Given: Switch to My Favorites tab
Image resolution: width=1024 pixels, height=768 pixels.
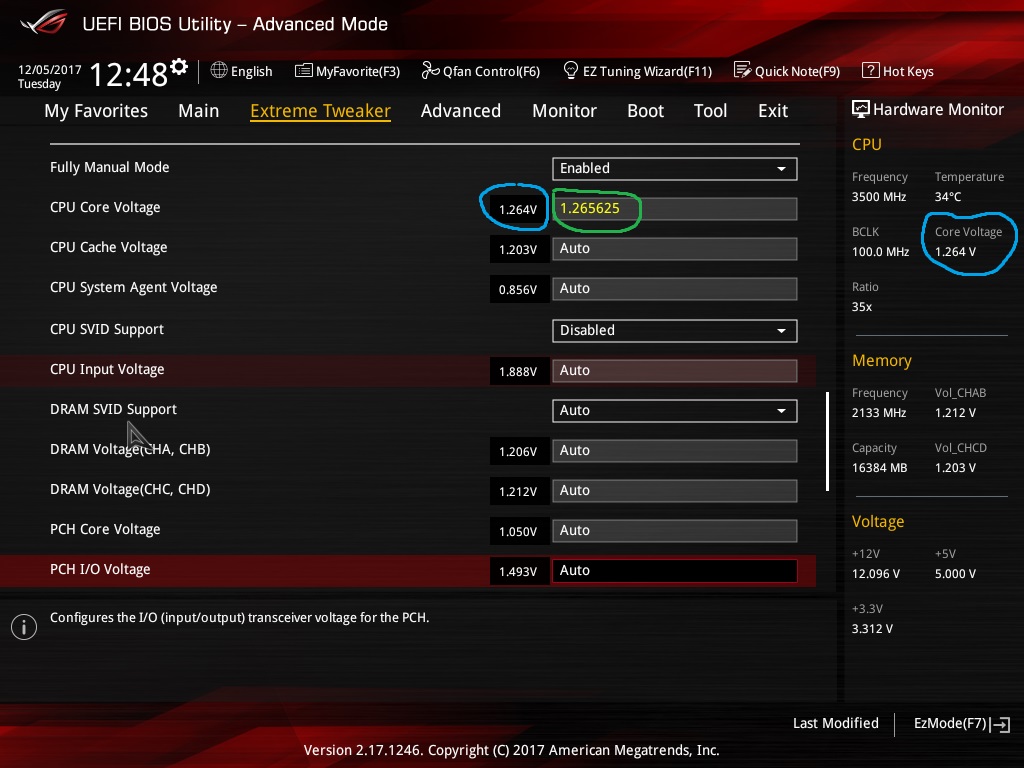Looking at the screenshot, I should coord(96,111).
